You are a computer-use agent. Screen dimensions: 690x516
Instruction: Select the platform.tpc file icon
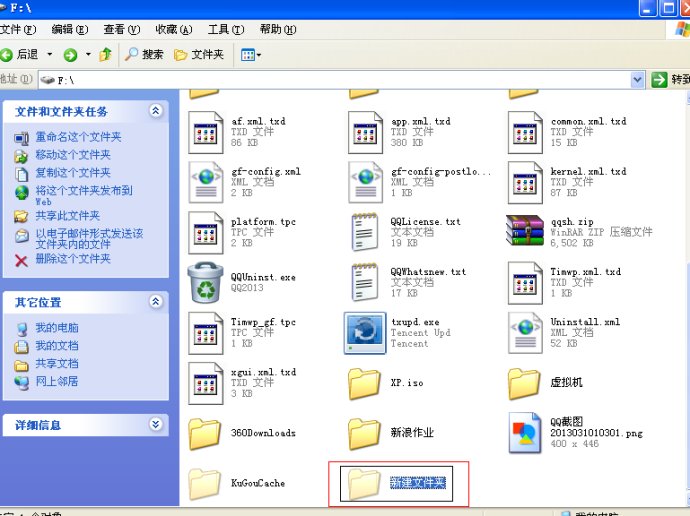[x=206, y=233]
